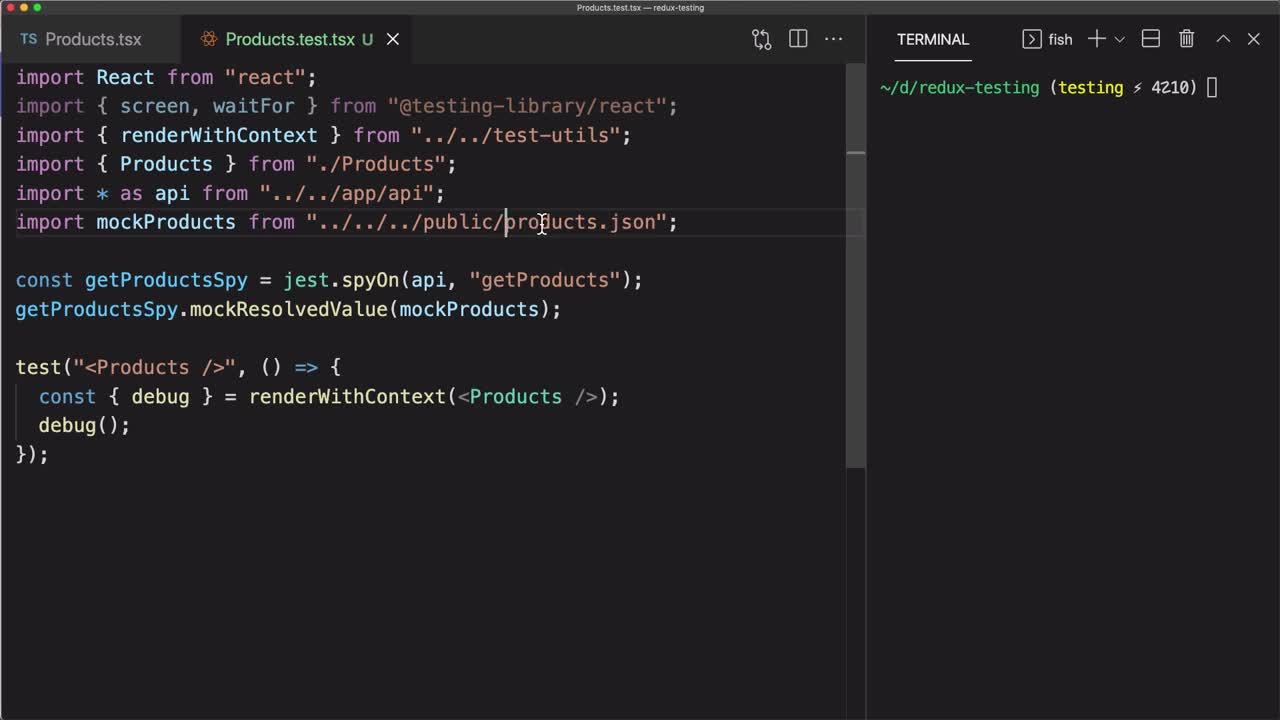Open More Actions via the ellipsis icon

pyautogui.click(x=834, y=39)
